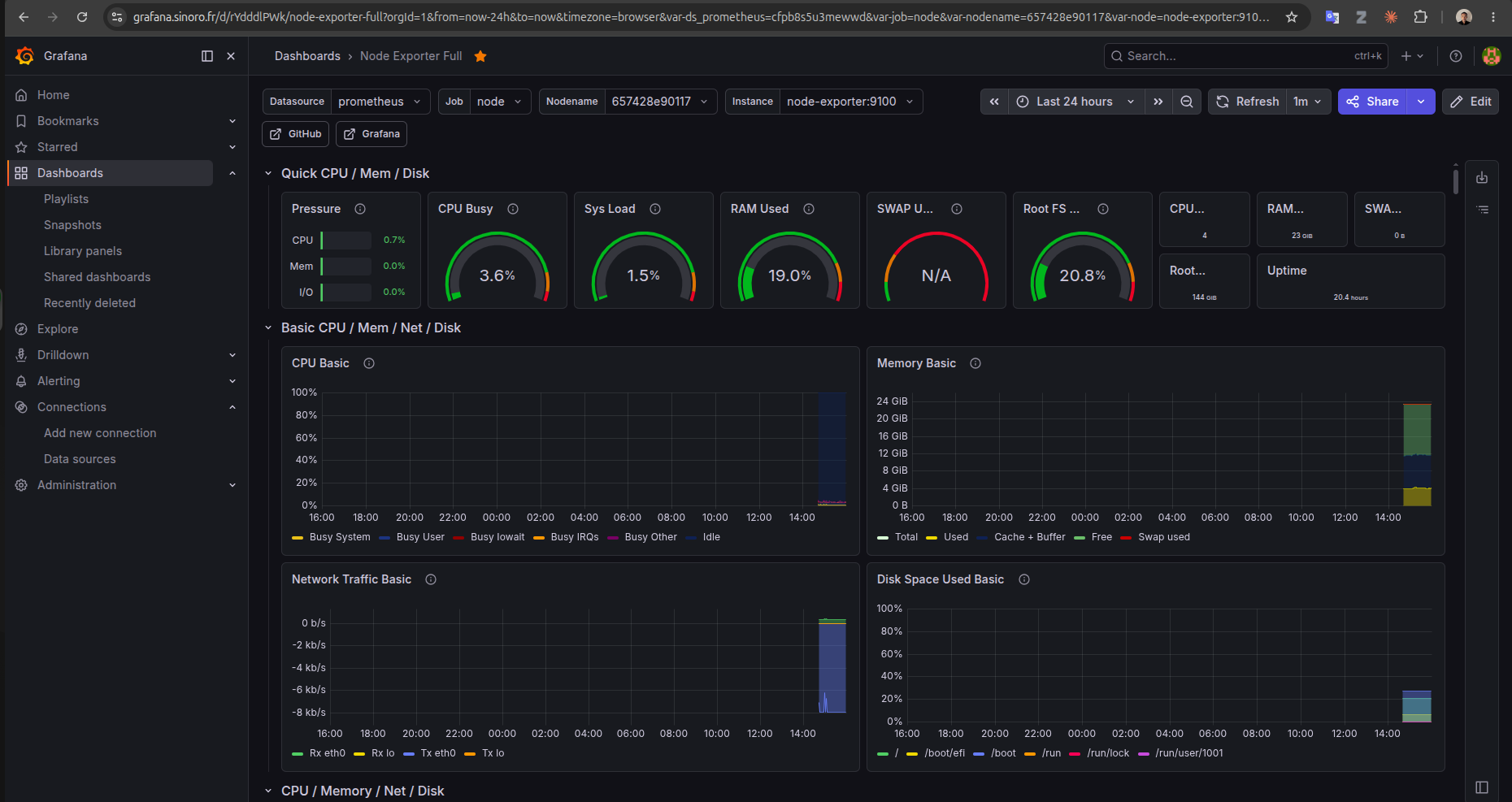Click the Grafana logo icon
The height and width of the screenshot is (802, 1512).
(24, 56)
